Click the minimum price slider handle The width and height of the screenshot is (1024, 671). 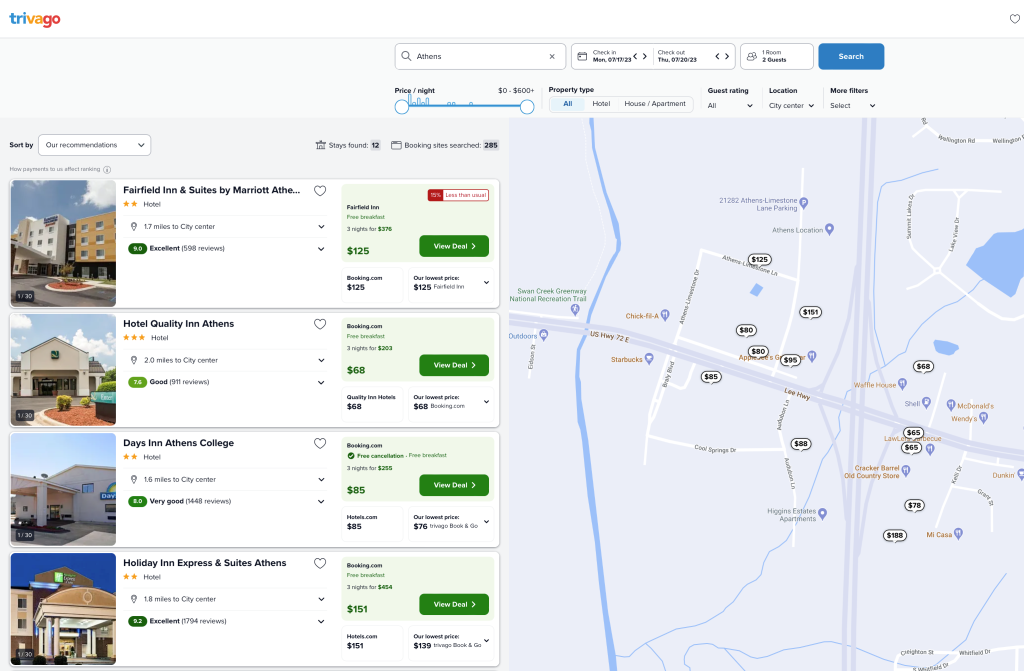click(x=402, y=107)
